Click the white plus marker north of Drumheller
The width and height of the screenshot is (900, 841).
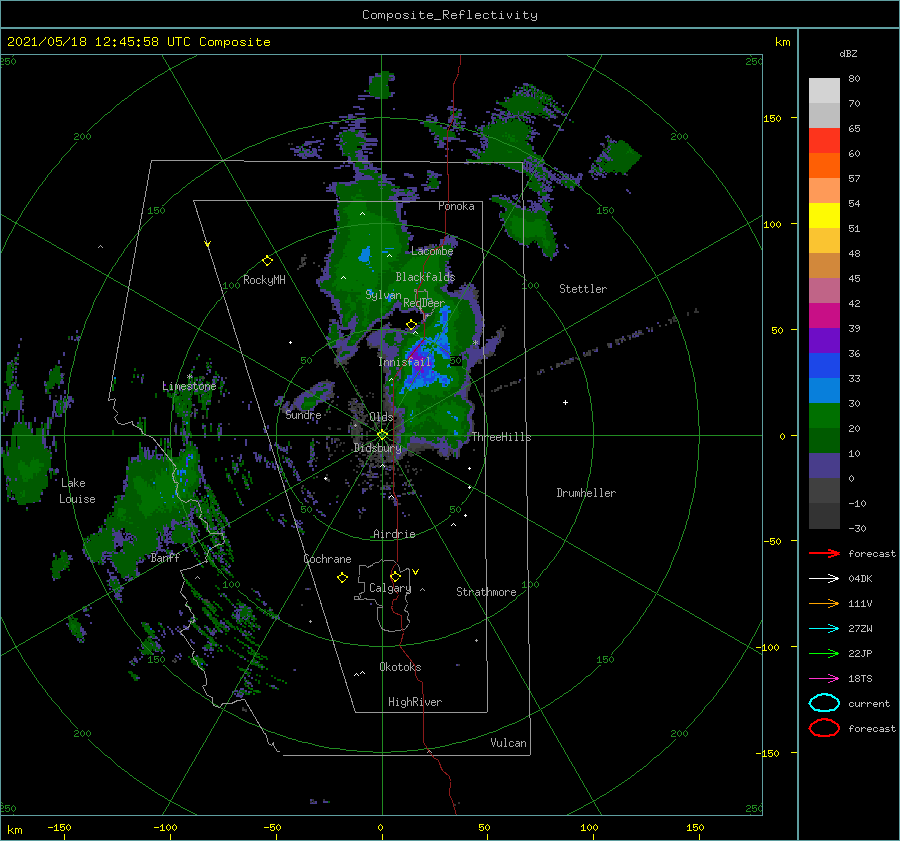(565, 402)
